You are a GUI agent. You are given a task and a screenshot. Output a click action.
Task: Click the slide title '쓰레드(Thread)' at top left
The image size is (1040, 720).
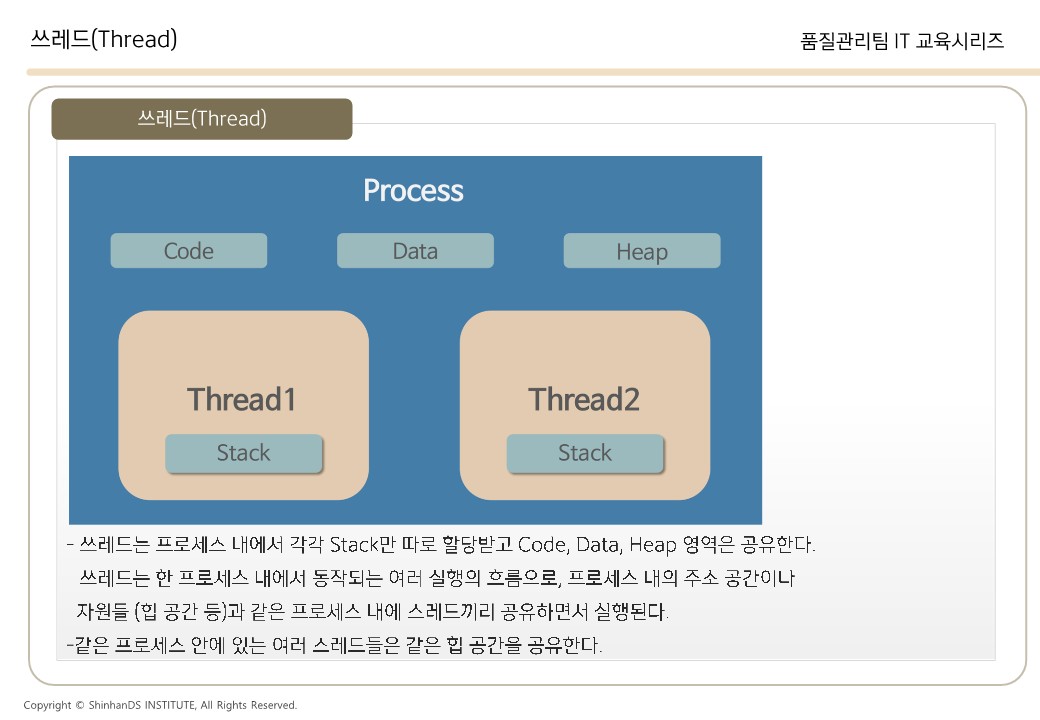(x=103, y=39)
